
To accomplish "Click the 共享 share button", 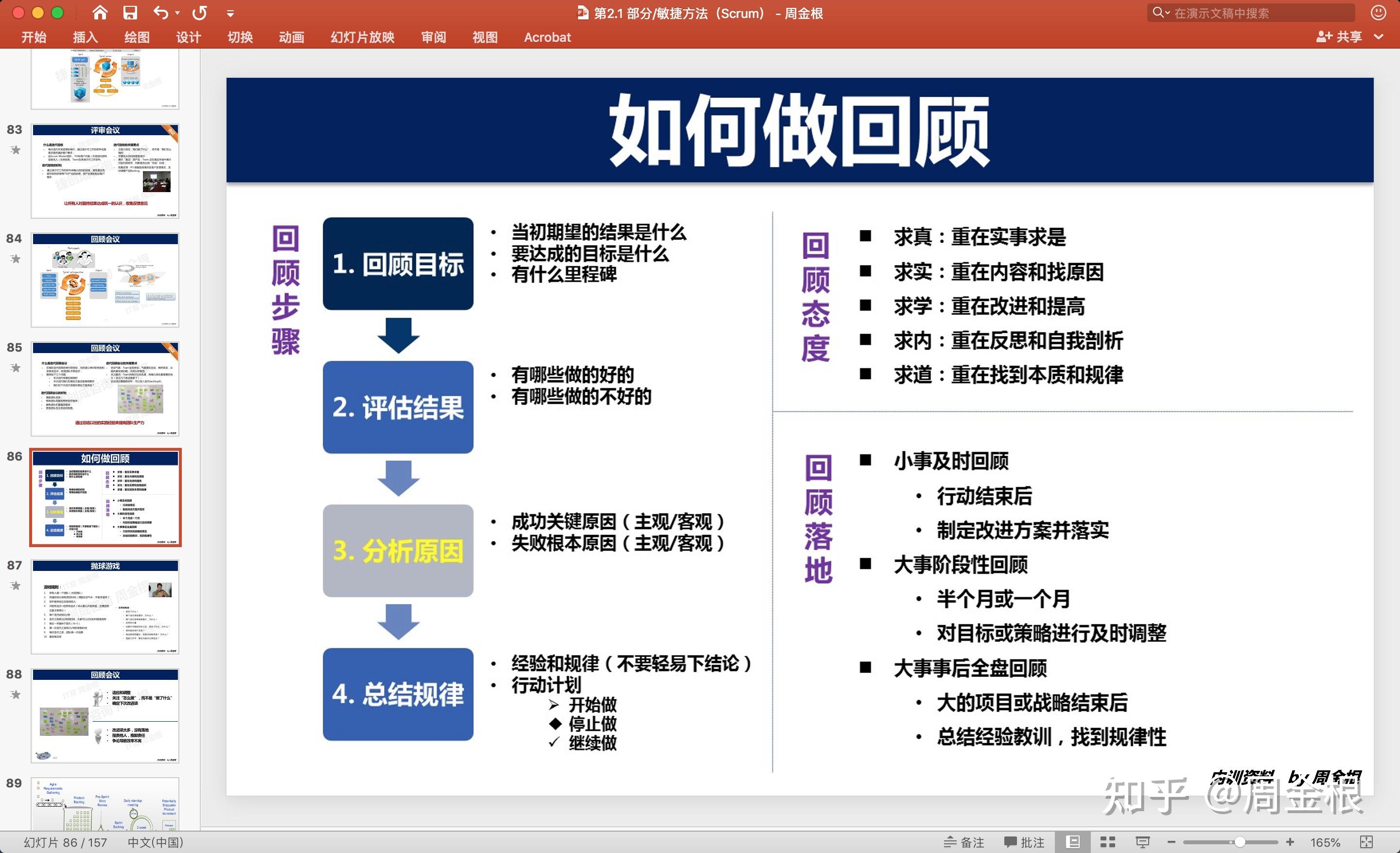I will (1339, 36).
